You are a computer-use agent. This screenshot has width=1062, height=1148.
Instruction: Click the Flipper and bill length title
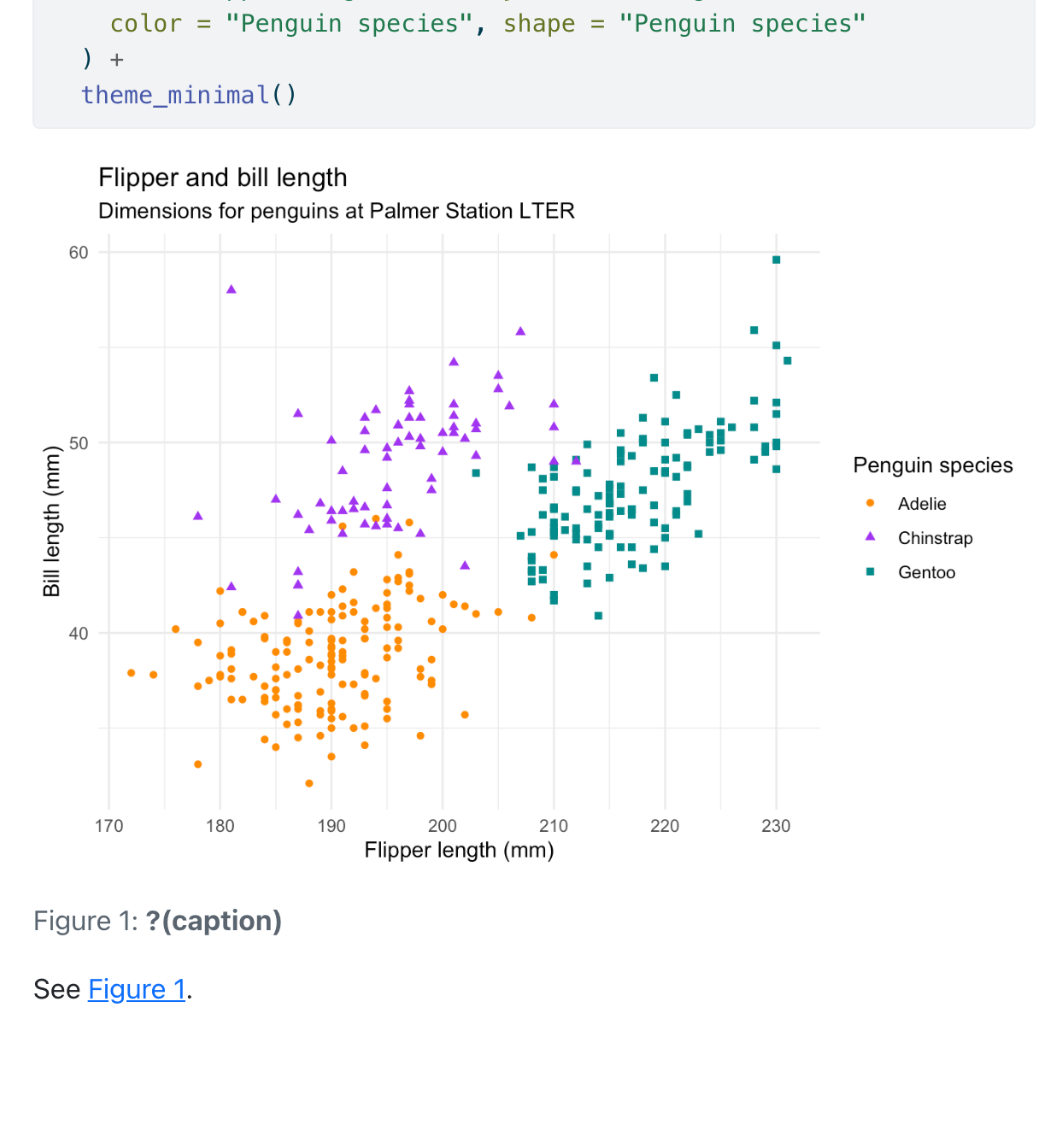coord(222,178)
